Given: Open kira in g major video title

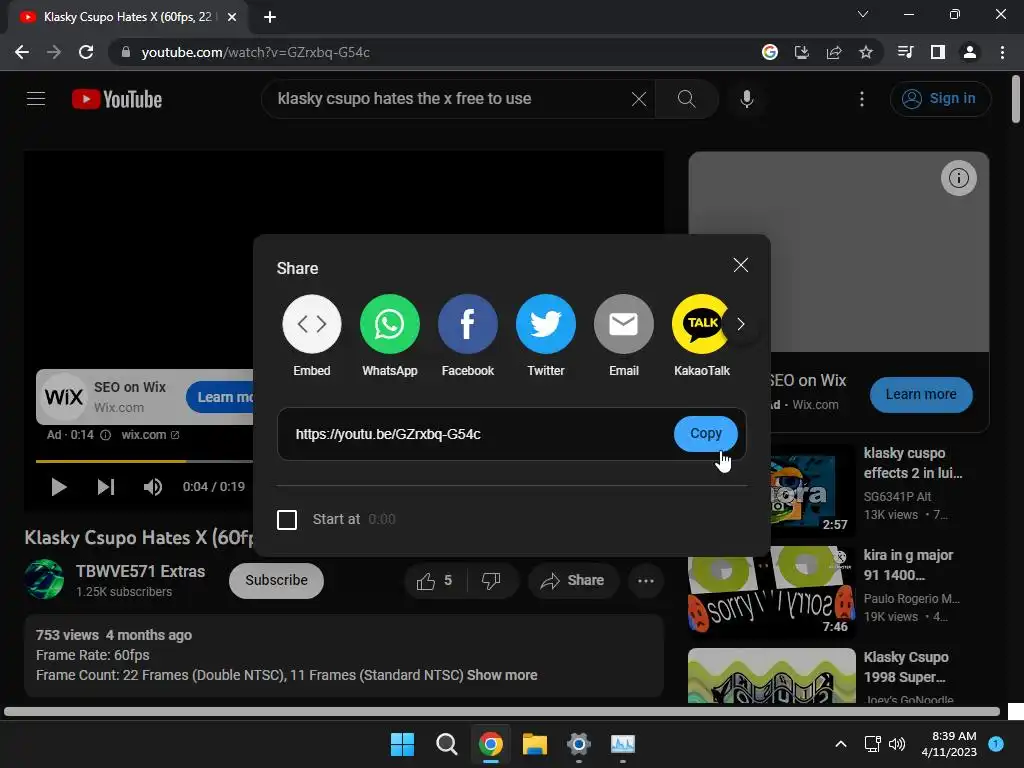Looking at the screenshot, I should tap(908, 565).
